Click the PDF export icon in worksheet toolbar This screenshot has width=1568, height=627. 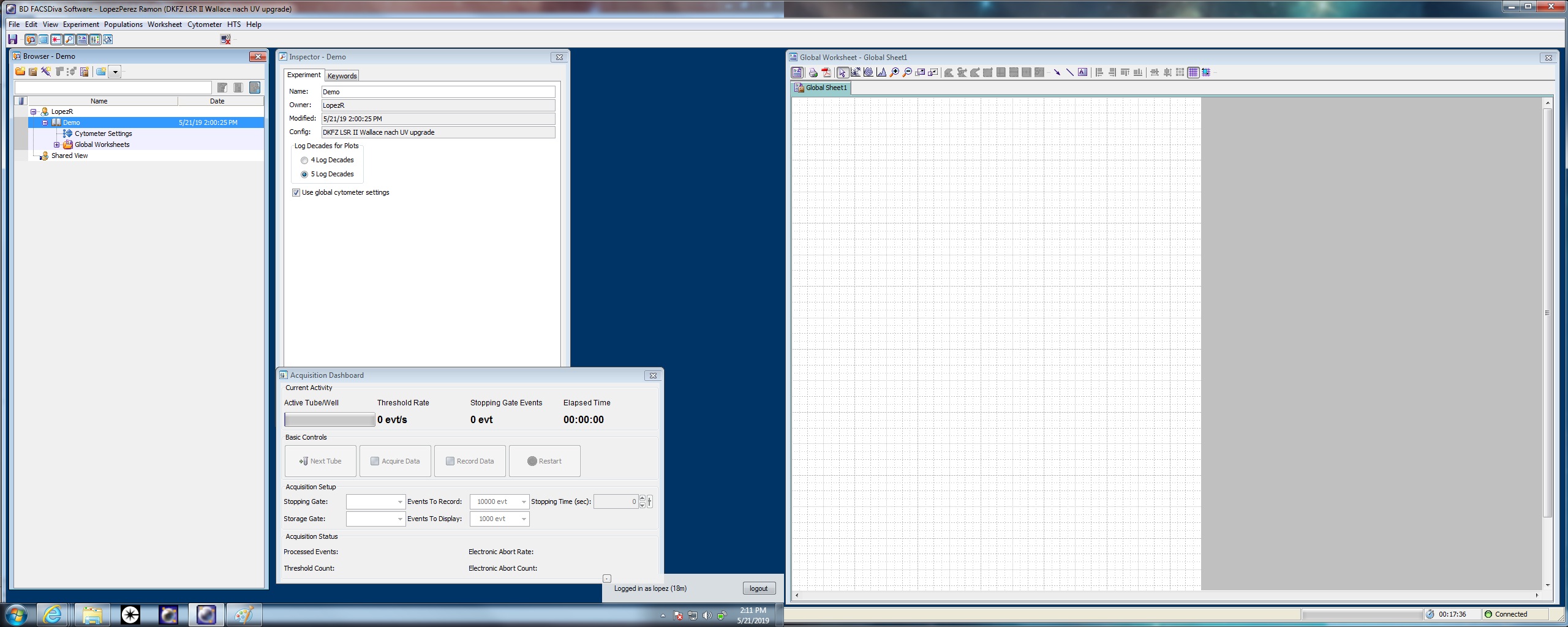826,72
